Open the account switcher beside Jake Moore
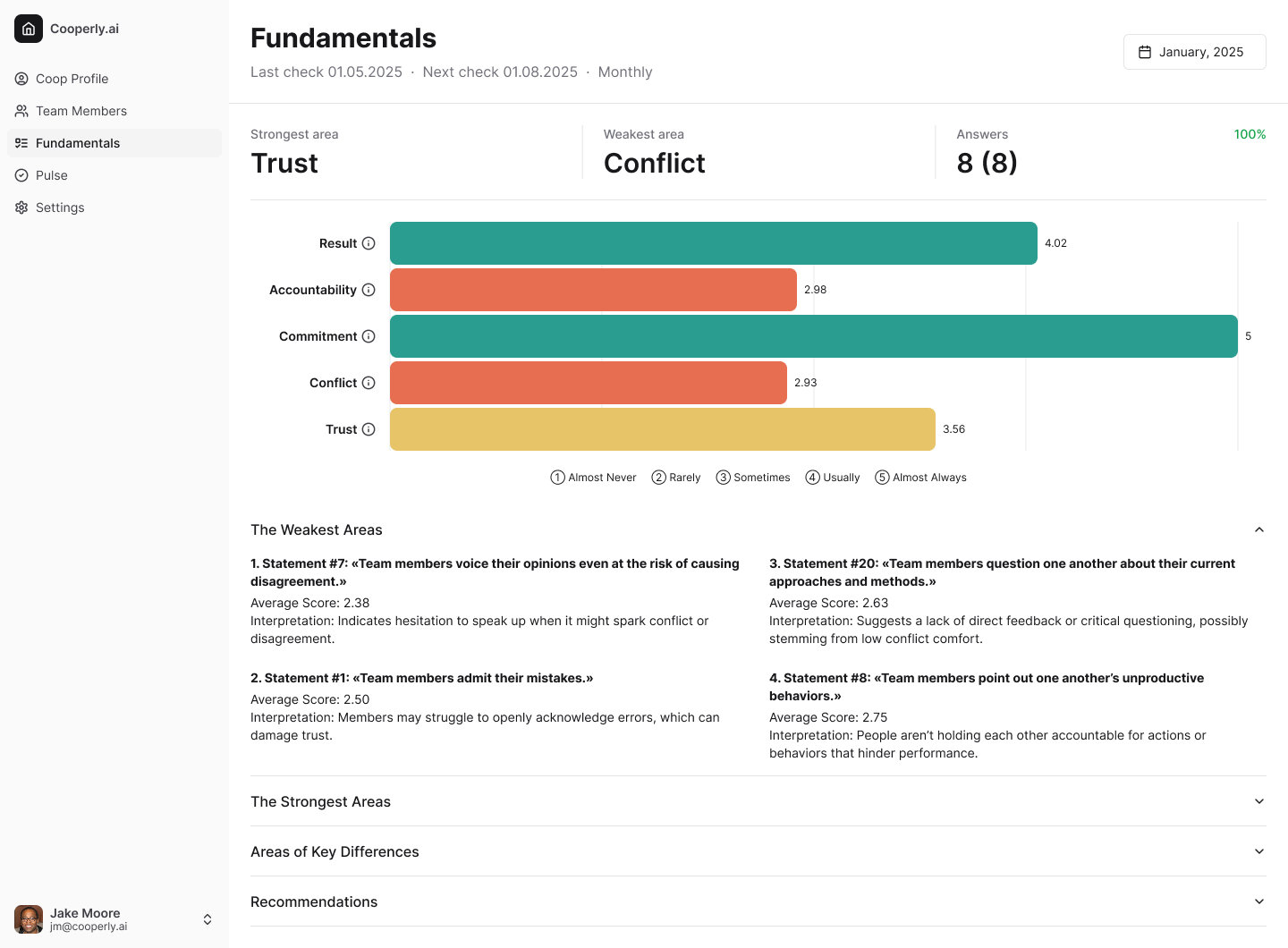The height and width of the screenshot is (948, 1288). 207,918
